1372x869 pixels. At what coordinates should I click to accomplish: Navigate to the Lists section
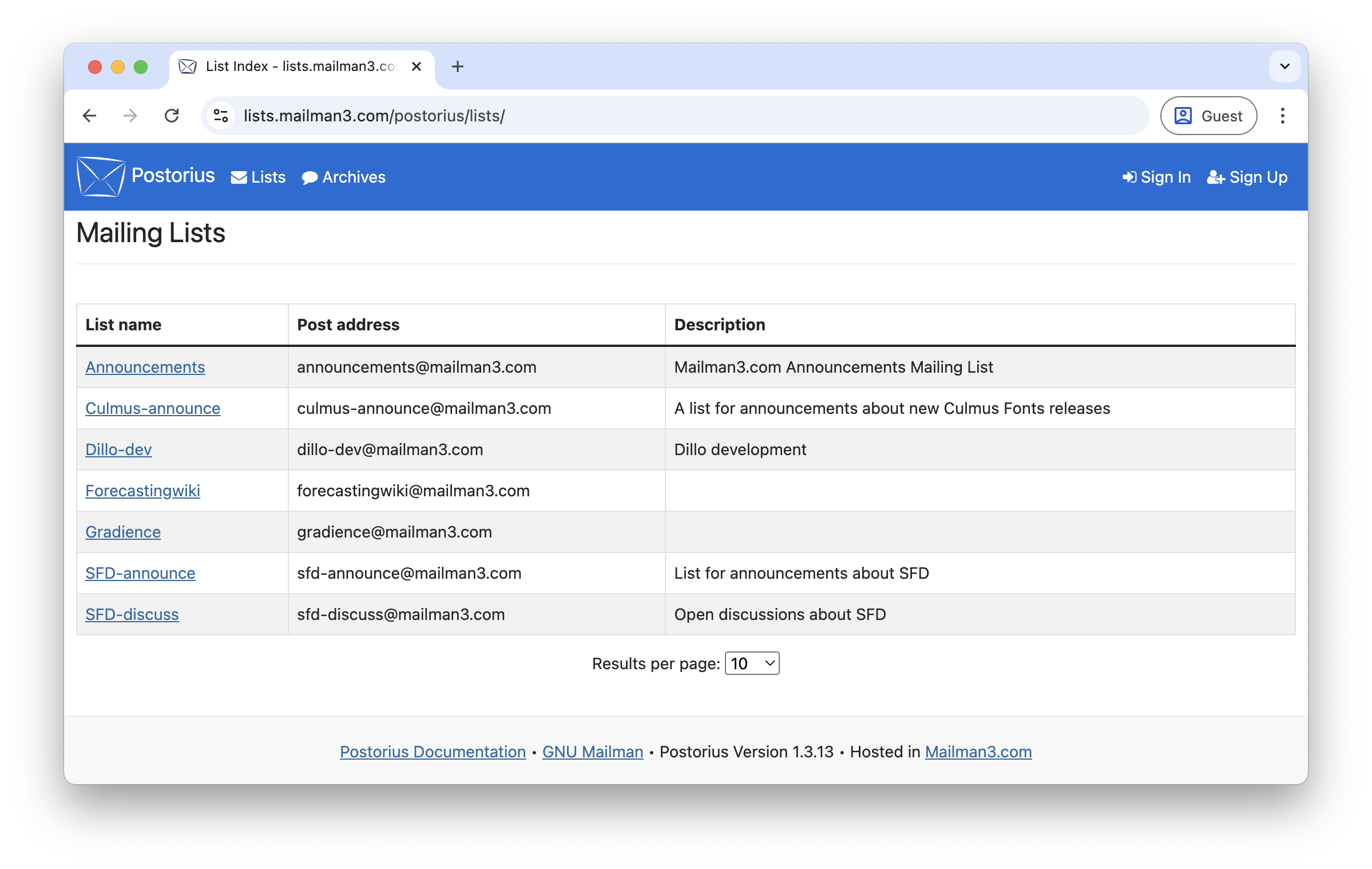pos(257,177)
